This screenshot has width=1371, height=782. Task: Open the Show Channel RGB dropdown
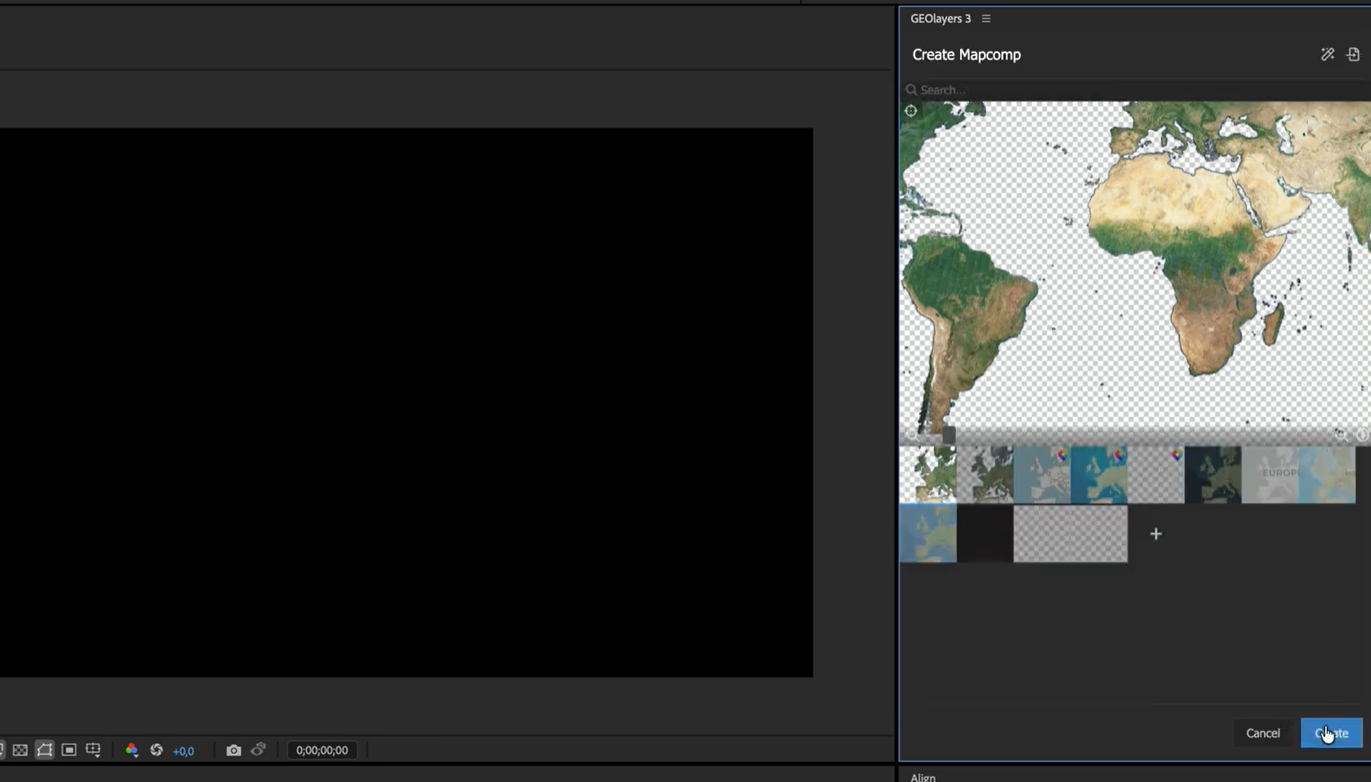[131, 750]
